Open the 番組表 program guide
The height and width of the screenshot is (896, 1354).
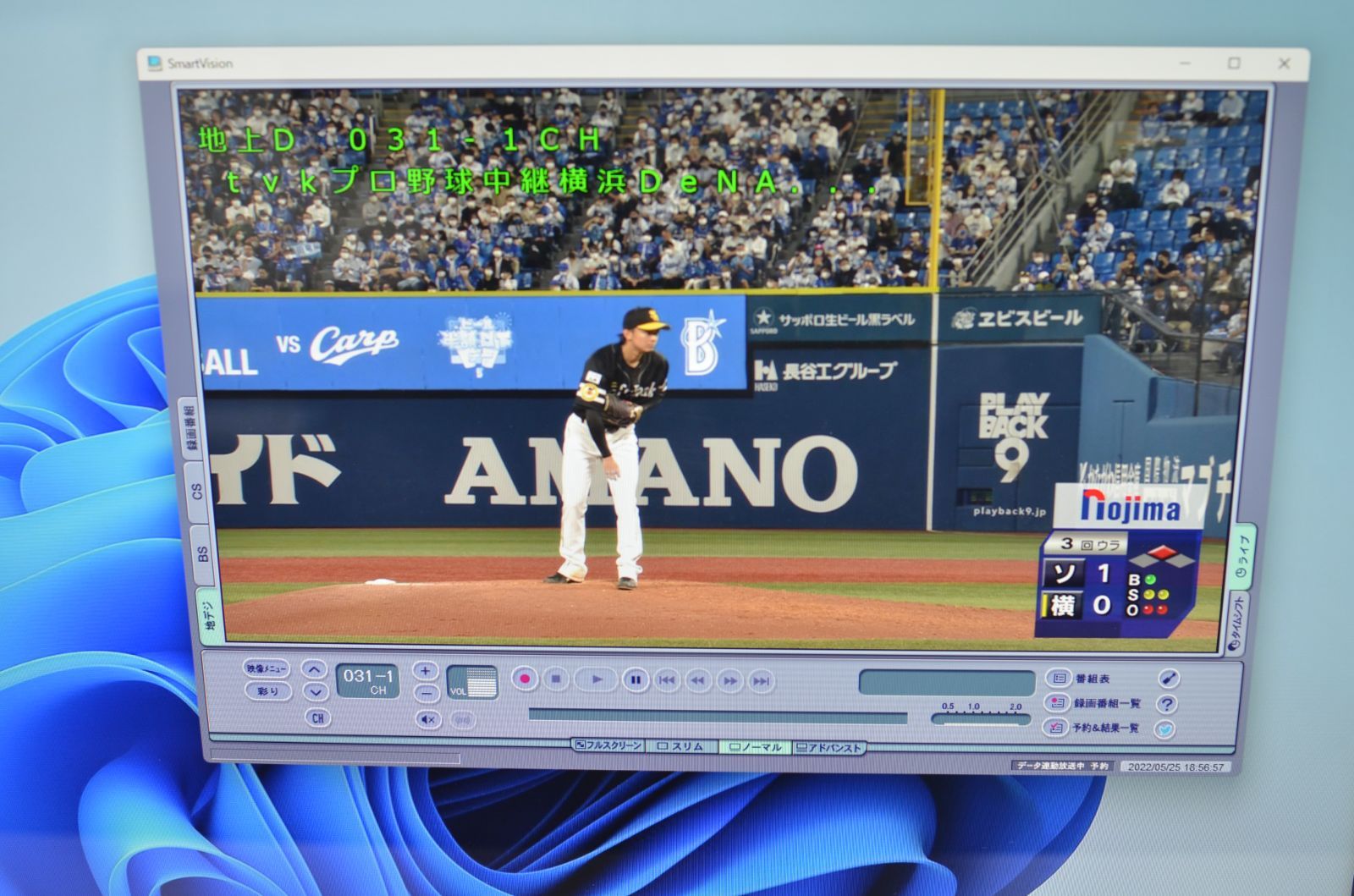click(1080, 679)
